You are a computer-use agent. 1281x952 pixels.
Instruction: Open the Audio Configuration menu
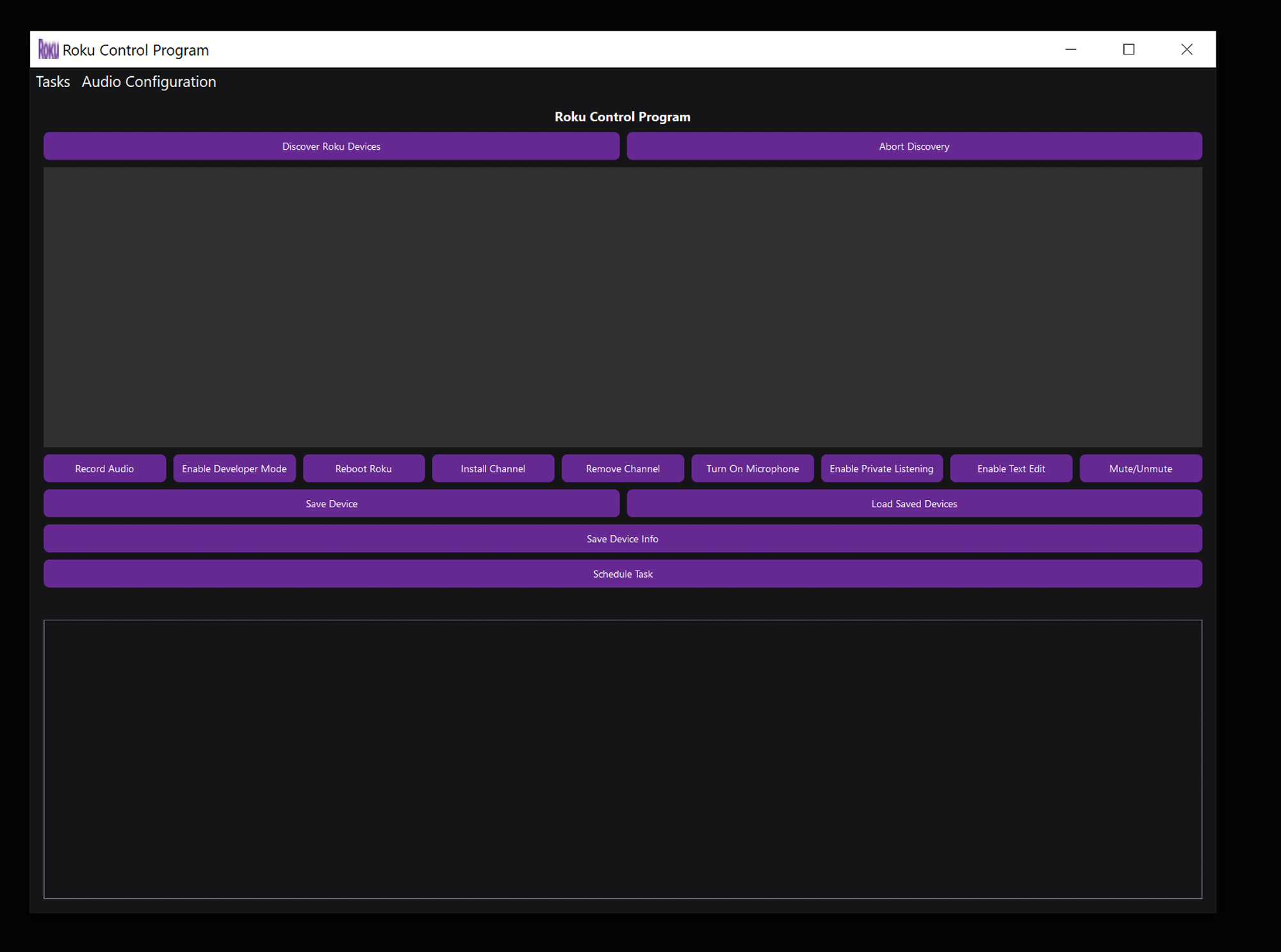[x=149, y=82]
